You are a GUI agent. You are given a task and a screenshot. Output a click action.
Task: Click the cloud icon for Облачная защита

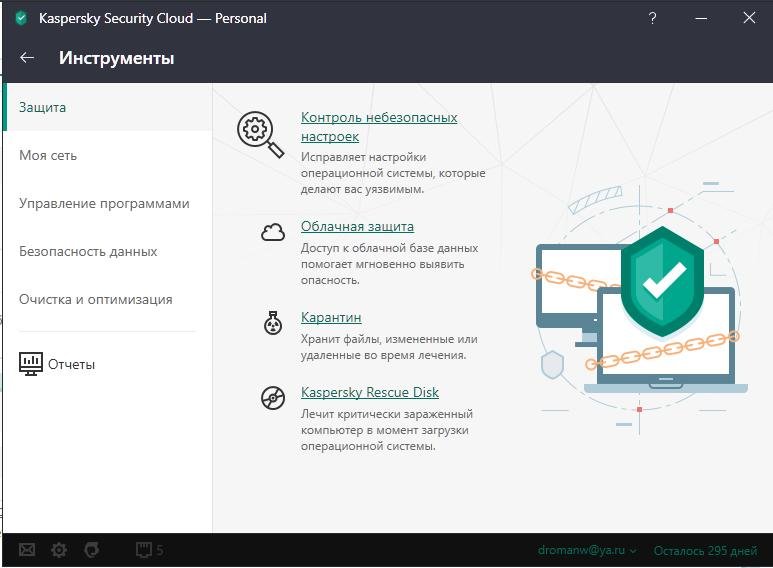273,231
